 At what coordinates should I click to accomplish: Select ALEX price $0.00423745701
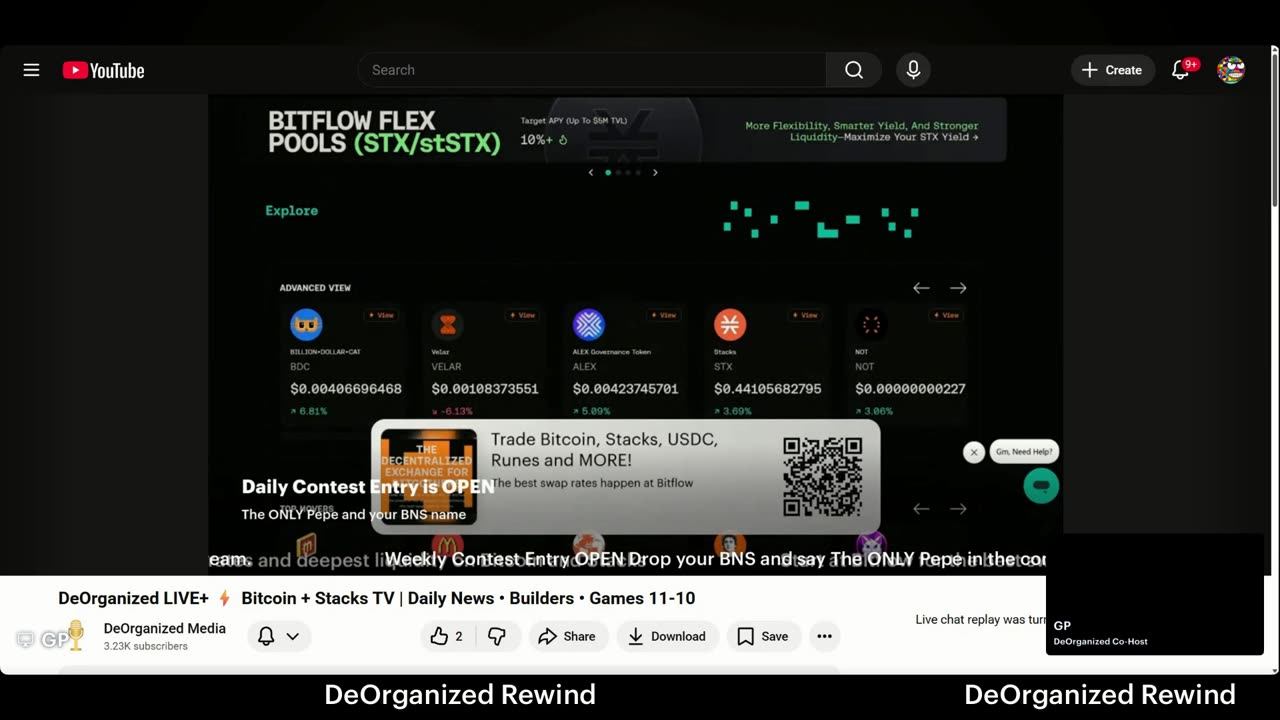click(626, 389)
